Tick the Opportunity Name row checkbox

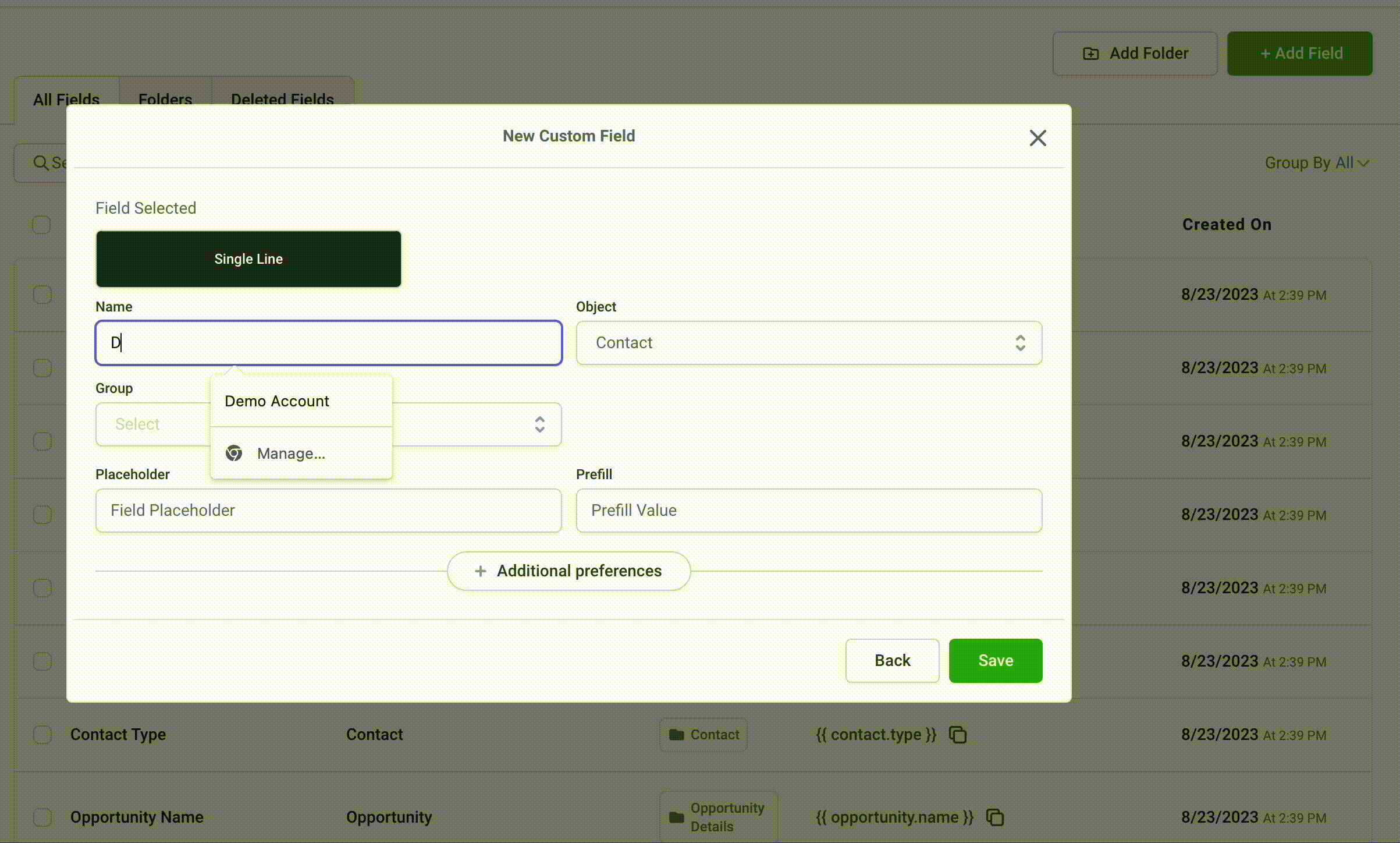pyautogui.click(x=42, y=817)
